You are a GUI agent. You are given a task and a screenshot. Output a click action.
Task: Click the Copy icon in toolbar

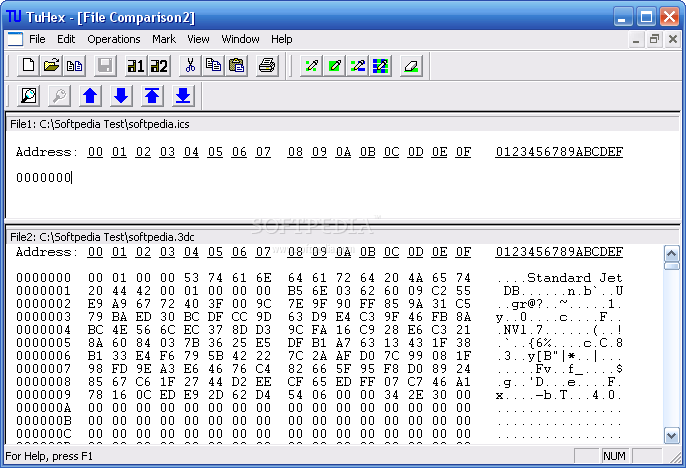pyautogui.click(x=213, y=66)
